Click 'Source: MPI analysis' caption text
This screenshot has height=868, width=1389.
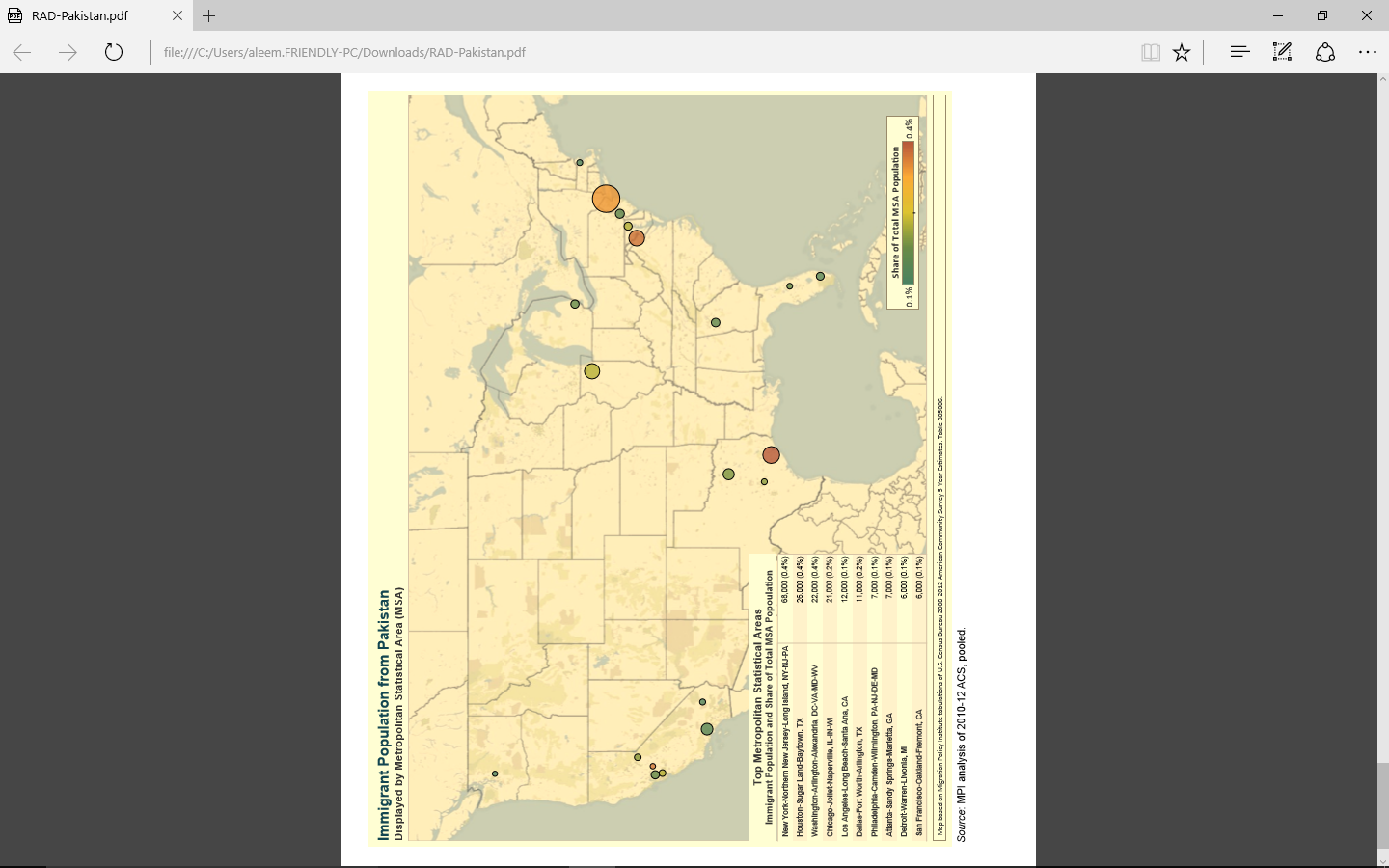[961, 735]
